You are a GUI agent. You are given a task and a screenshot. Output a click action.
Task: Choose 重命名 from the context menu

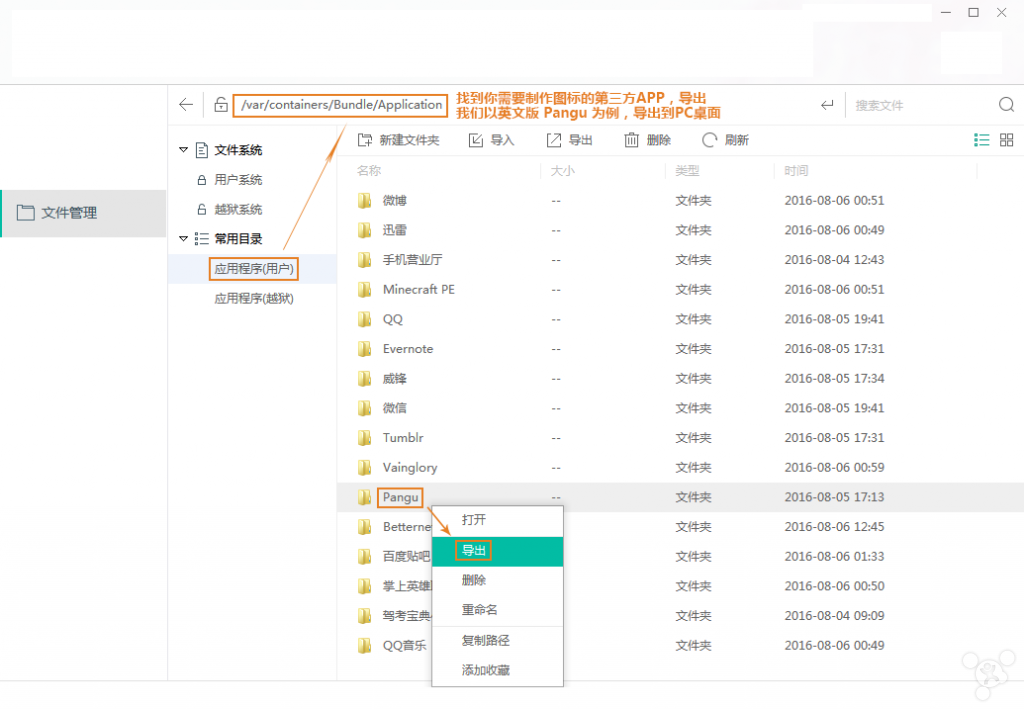pyautogui.click(x=498, y=610)
